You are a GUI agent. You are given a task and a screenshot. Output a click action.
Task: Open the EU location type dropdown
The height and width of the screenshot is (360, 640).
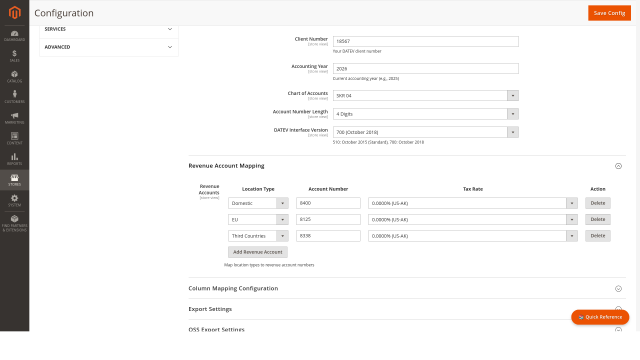(x=258, y=220)
